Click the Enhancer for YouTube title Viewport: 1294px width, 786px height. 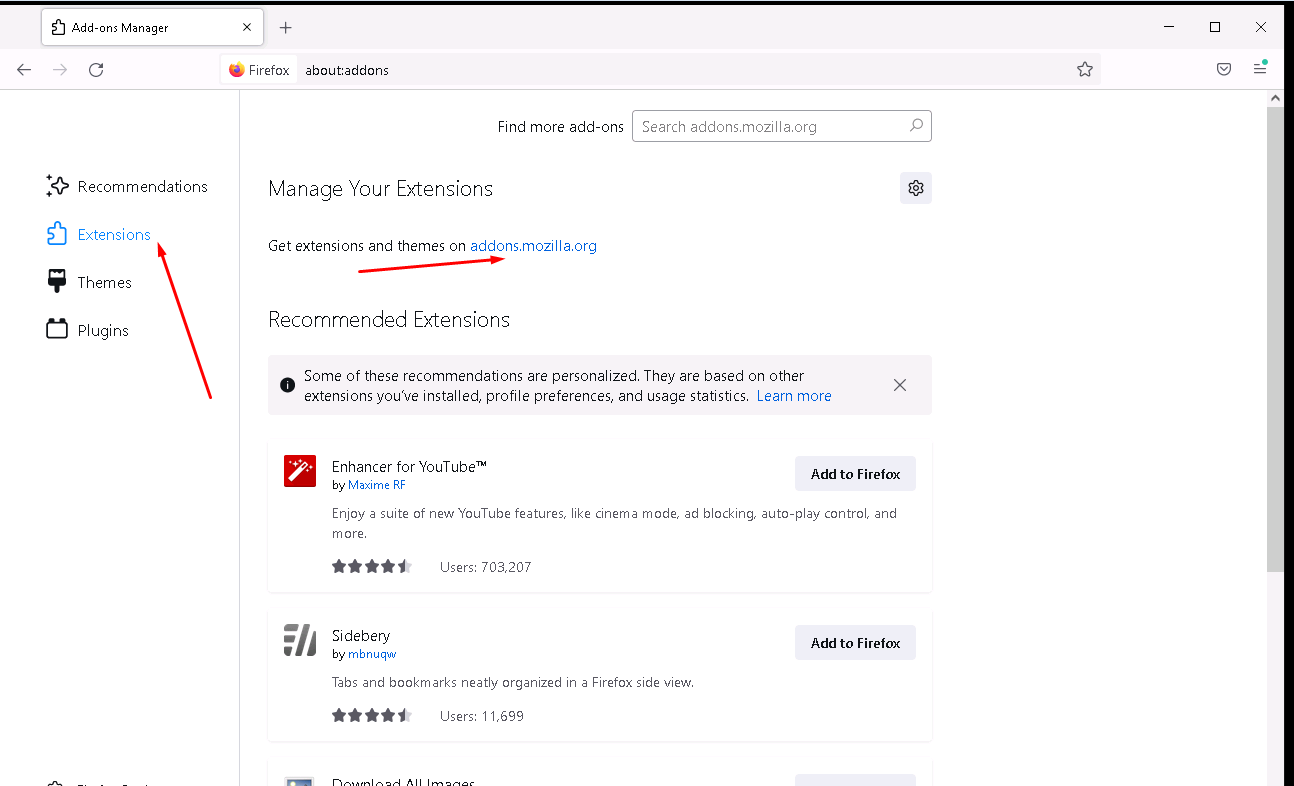tap(409, 466)
